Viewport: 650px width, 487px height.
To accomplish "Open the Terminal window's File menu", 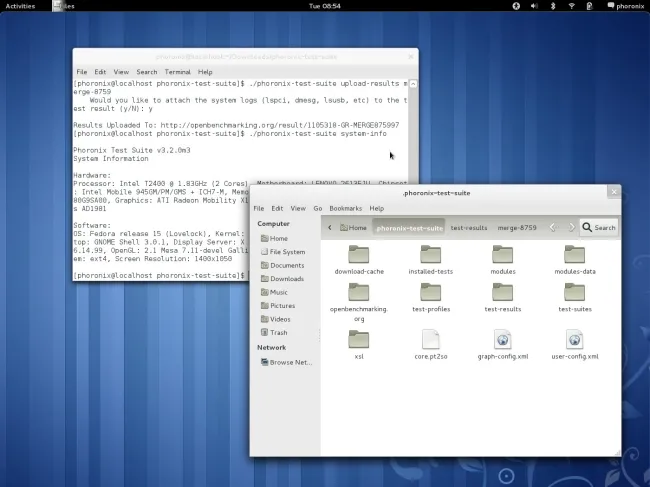I will [x=82, y=72].
